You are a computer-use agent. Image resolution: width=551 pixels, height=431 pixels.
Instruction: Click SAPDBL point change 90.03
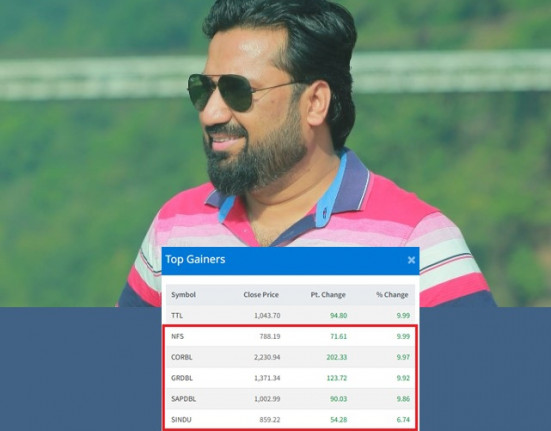pyautogui.click(x=338, y=399)
